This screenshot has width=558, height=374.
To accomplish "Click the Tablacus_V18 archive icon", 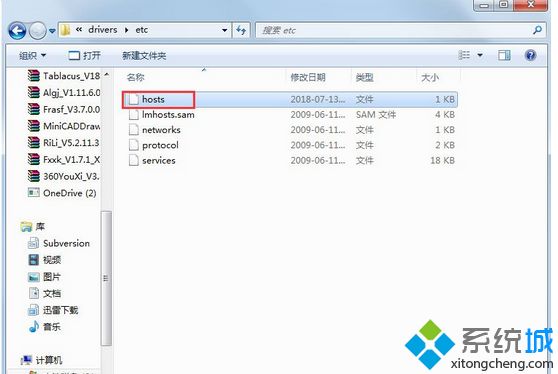I will click(x=34, y=76).
